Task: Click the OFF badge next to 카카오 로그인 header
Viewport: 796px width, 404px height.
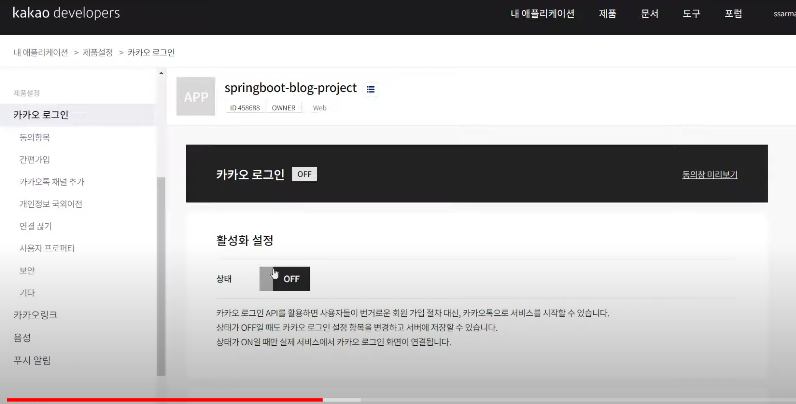Action: [x=304, y=174]
